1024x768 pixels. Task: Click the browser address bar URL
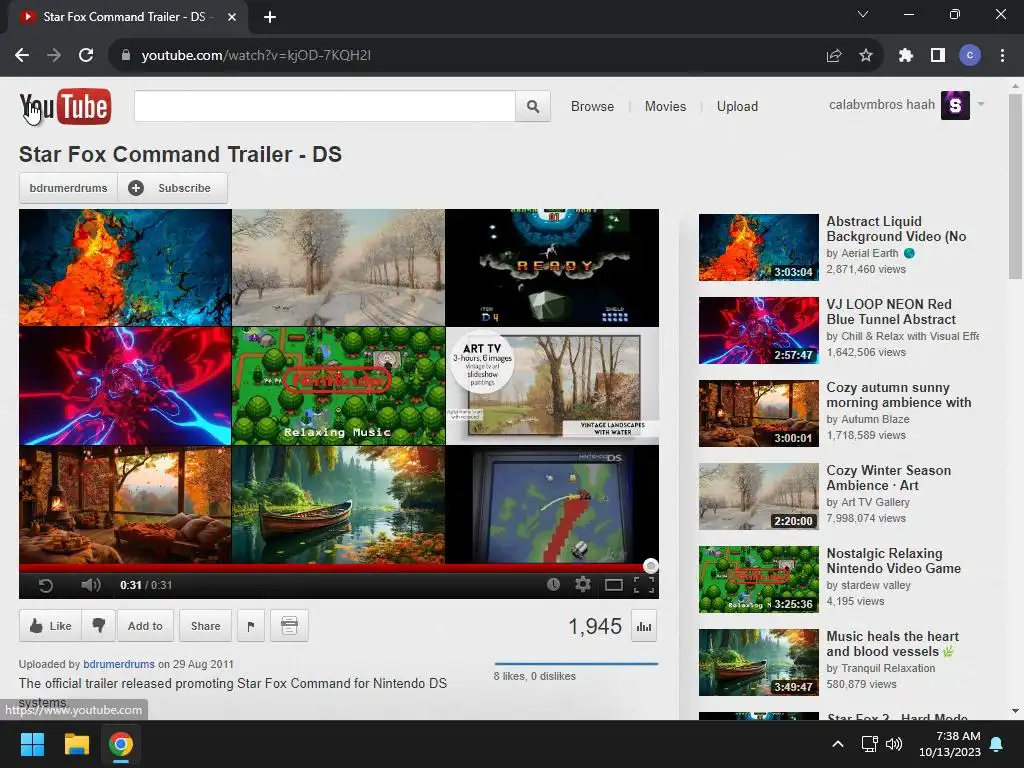tap(256, 56)
